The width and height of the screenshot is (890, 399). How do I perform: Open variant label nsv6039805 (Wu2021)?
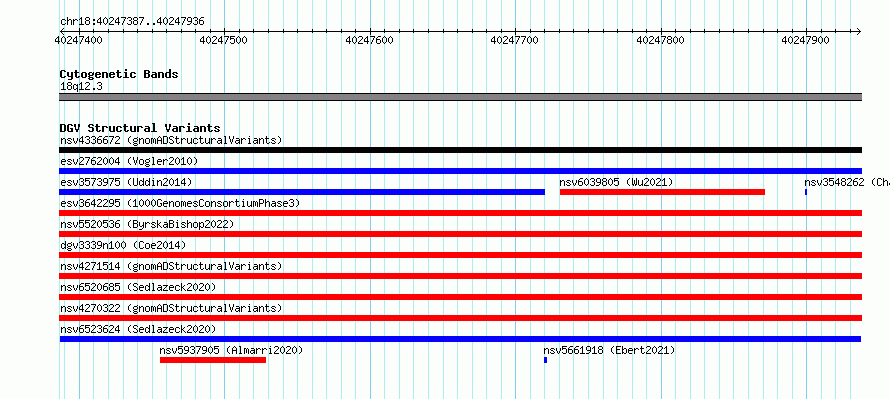pyautogui.click(x=616, y=182)
